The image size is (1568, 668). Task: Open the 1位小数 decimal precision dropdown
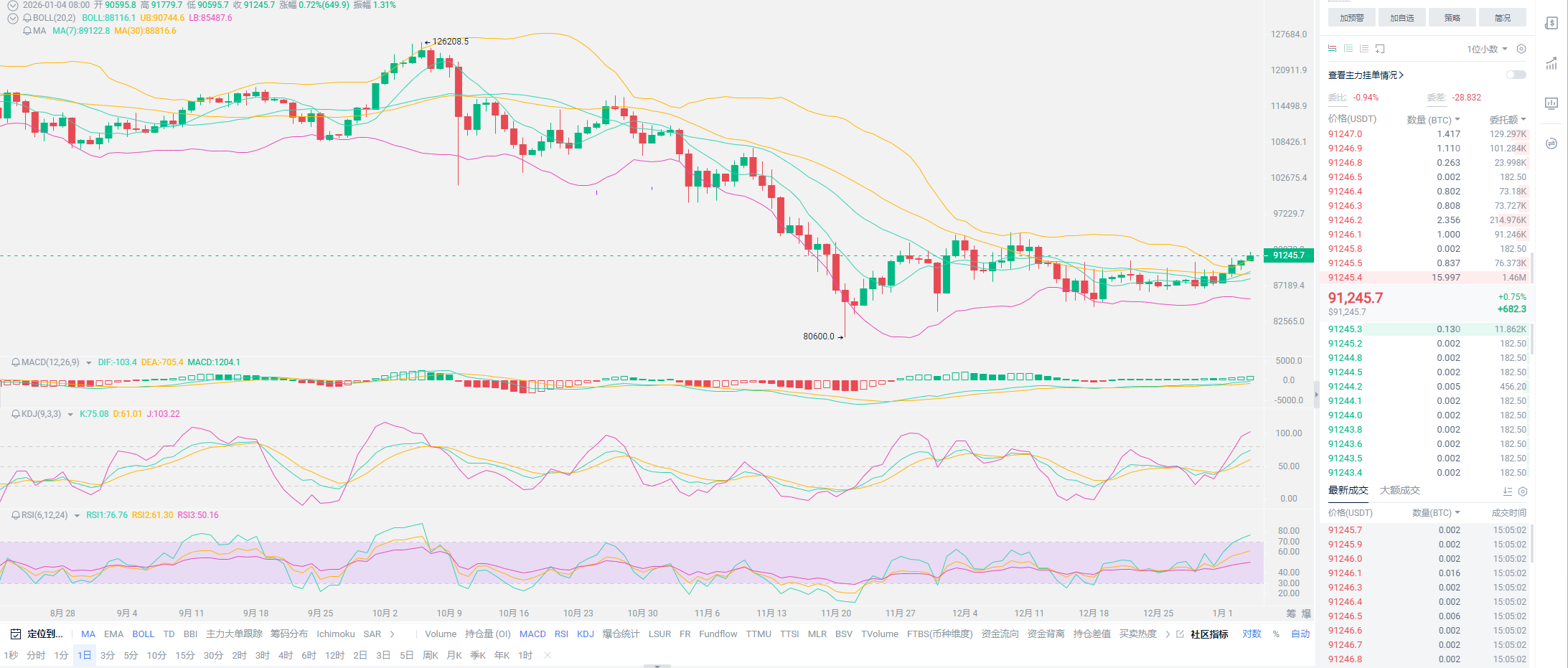[1487, 49]
